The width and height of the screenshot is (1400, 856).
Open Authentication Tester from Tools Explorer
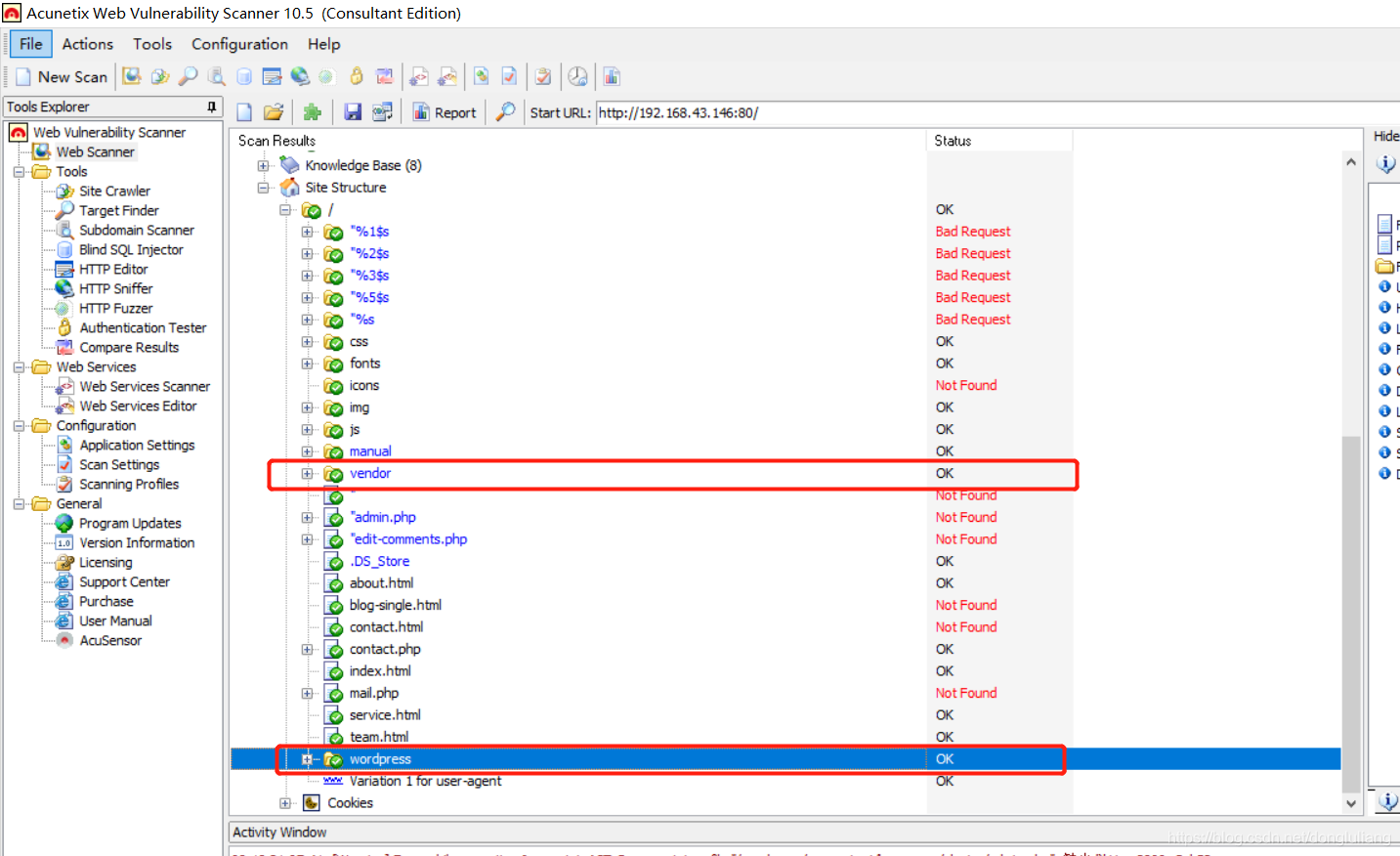pos(143,328)
